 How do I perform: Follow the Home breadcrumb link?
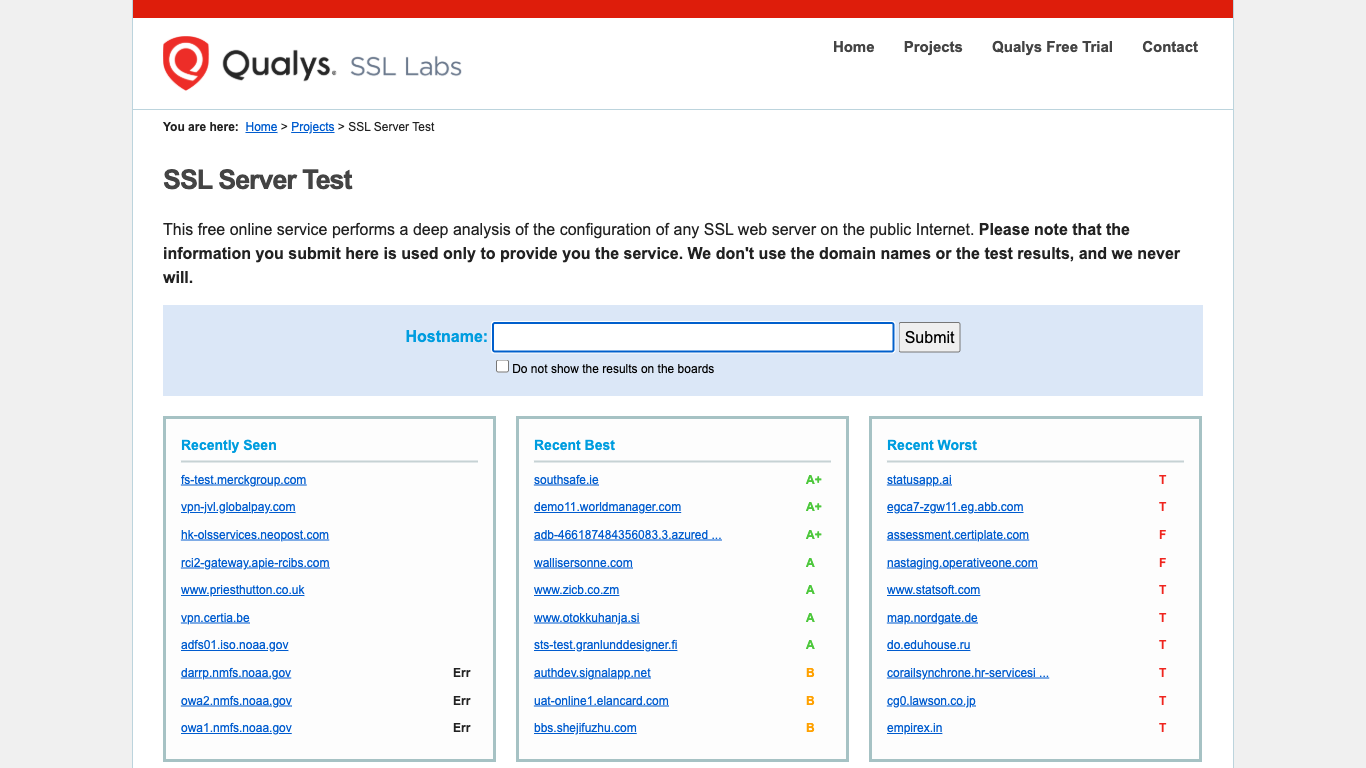click(x=261, y=127)
